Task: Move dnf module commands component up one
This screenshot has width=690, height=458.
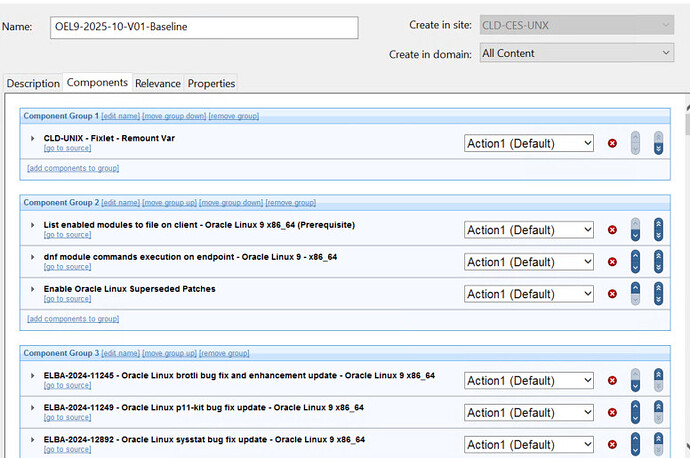Action: 635,257
